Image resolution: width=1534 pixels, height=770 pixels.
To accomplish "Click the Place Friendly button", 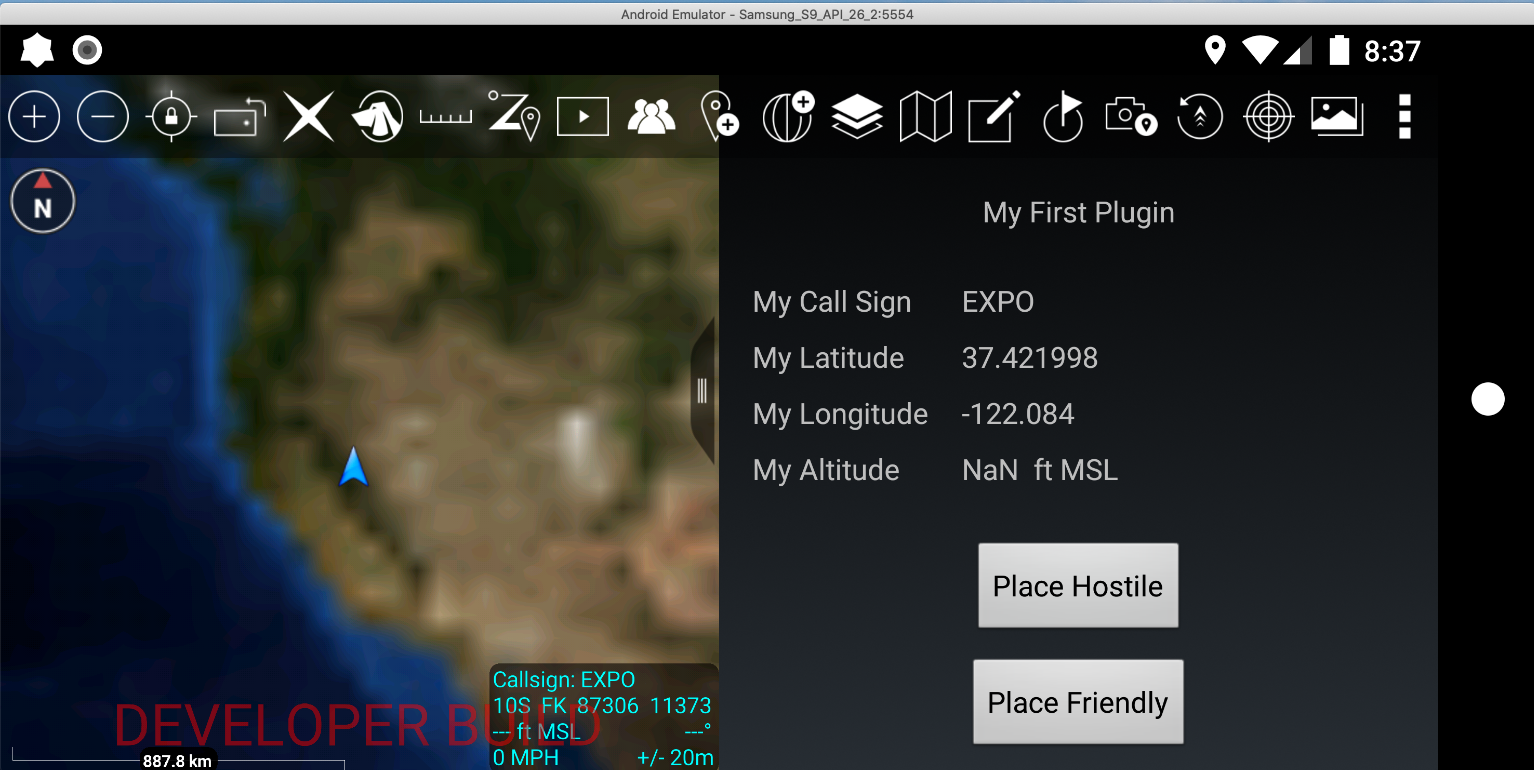I will click(1078, 702).
